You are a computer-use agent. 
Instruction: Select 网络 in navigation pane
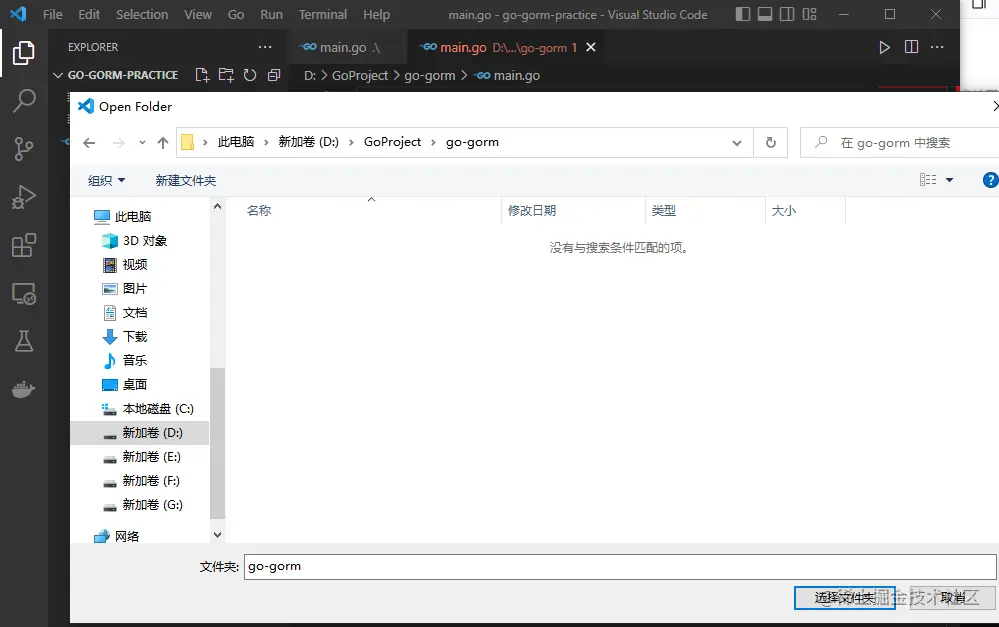pos(117,537)
